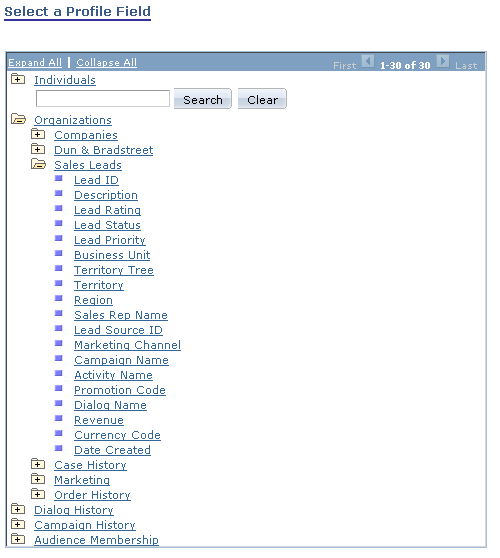Click the bullet icon beside Description
The image size is (500, 558).
point(59,193)
